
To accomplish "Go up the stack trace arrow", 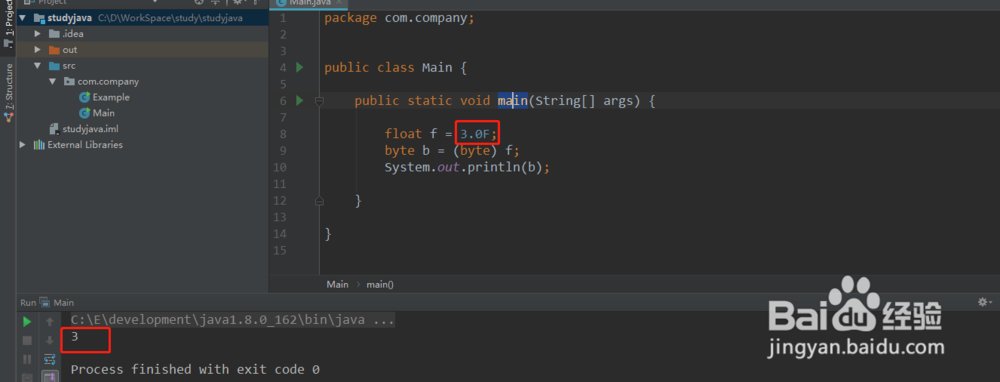I will [x=50, y=321].
